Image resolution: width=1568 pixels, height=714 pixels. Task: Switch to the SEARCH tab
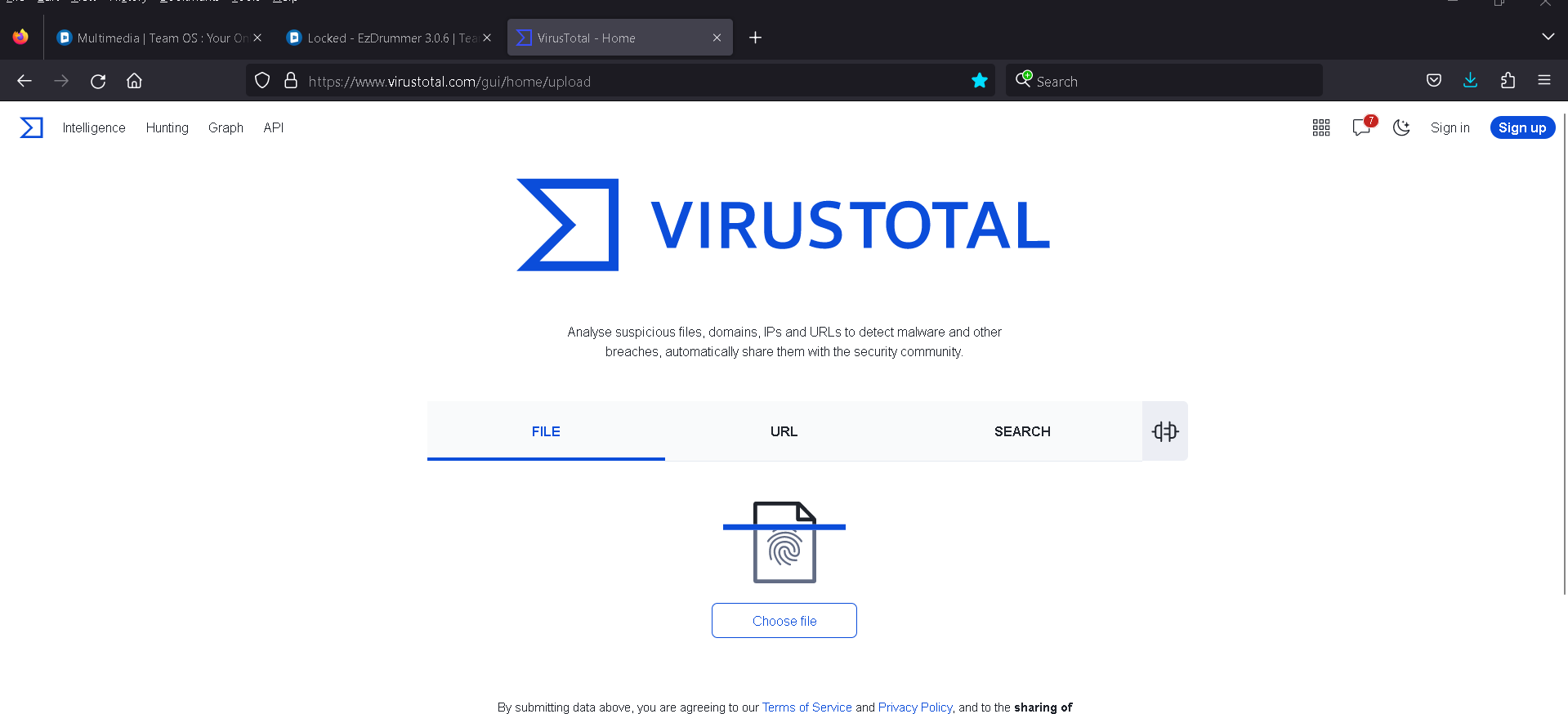(1022, 431)
